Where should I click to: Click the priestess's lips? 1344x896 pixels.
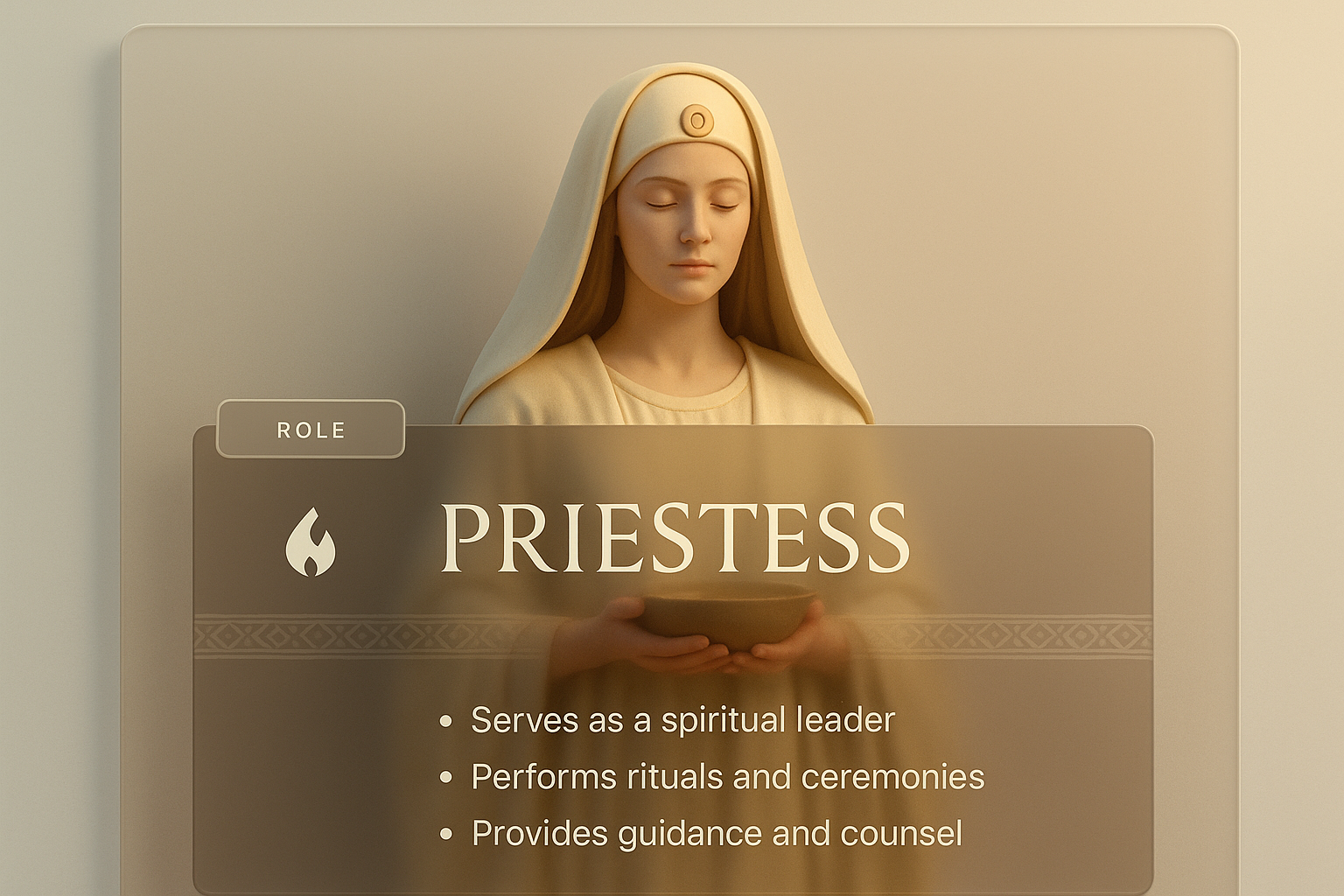coord(692,265)
